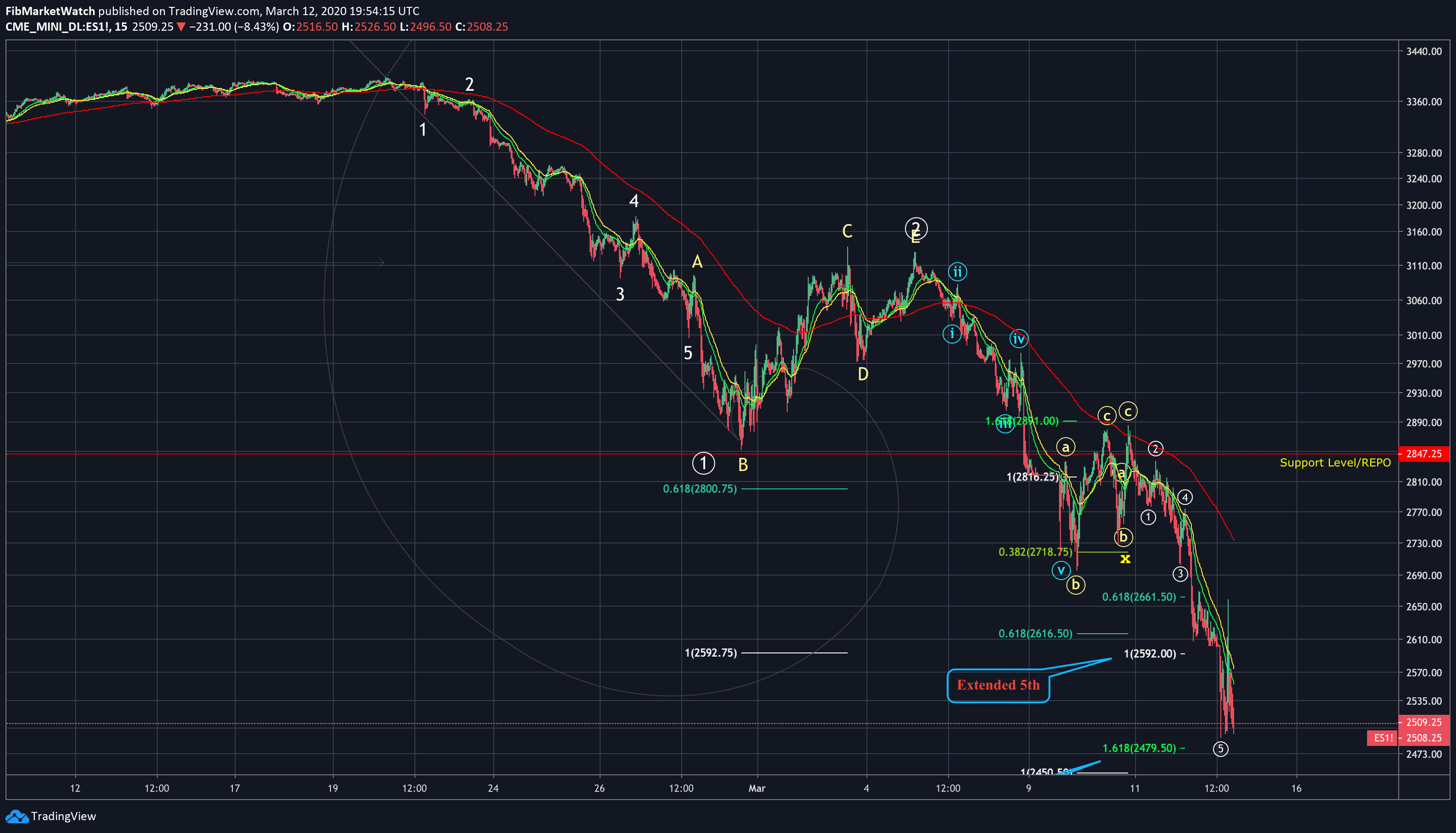Viewport: 1456px width, 833px height.
Task: Click the 0.618(2800.75) Fibonacci label
Action: [700, 489]
